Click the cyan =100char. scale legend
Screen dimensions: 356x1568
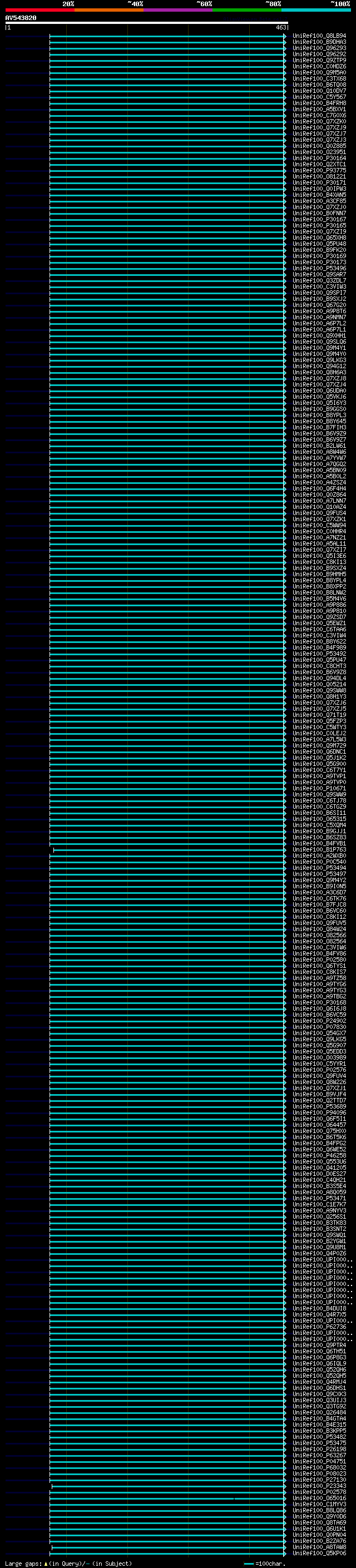coord(264,1563)
